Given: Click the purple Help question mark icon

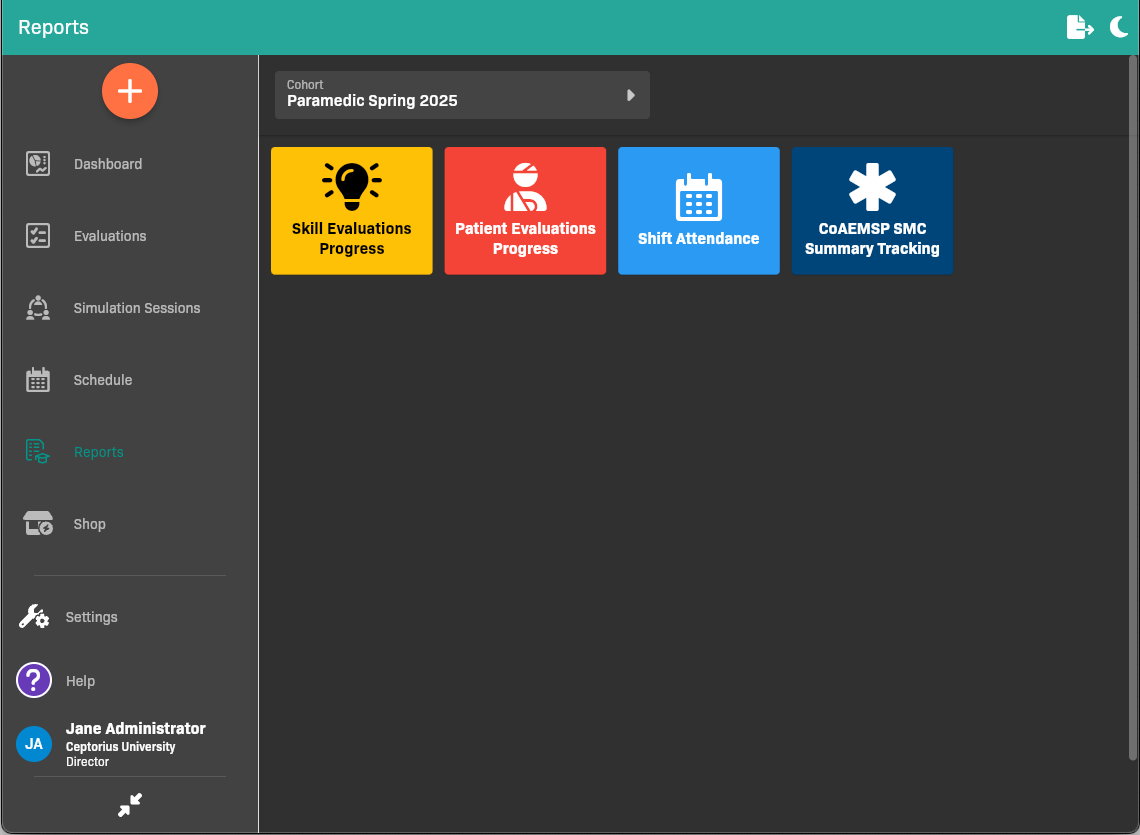Looking at the screenshot, I should pyautogui.click(x=34, y=681).
